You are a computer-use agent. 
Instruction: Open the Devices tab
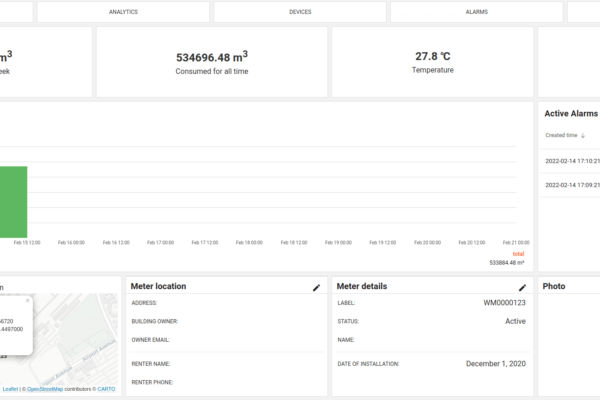299,12
